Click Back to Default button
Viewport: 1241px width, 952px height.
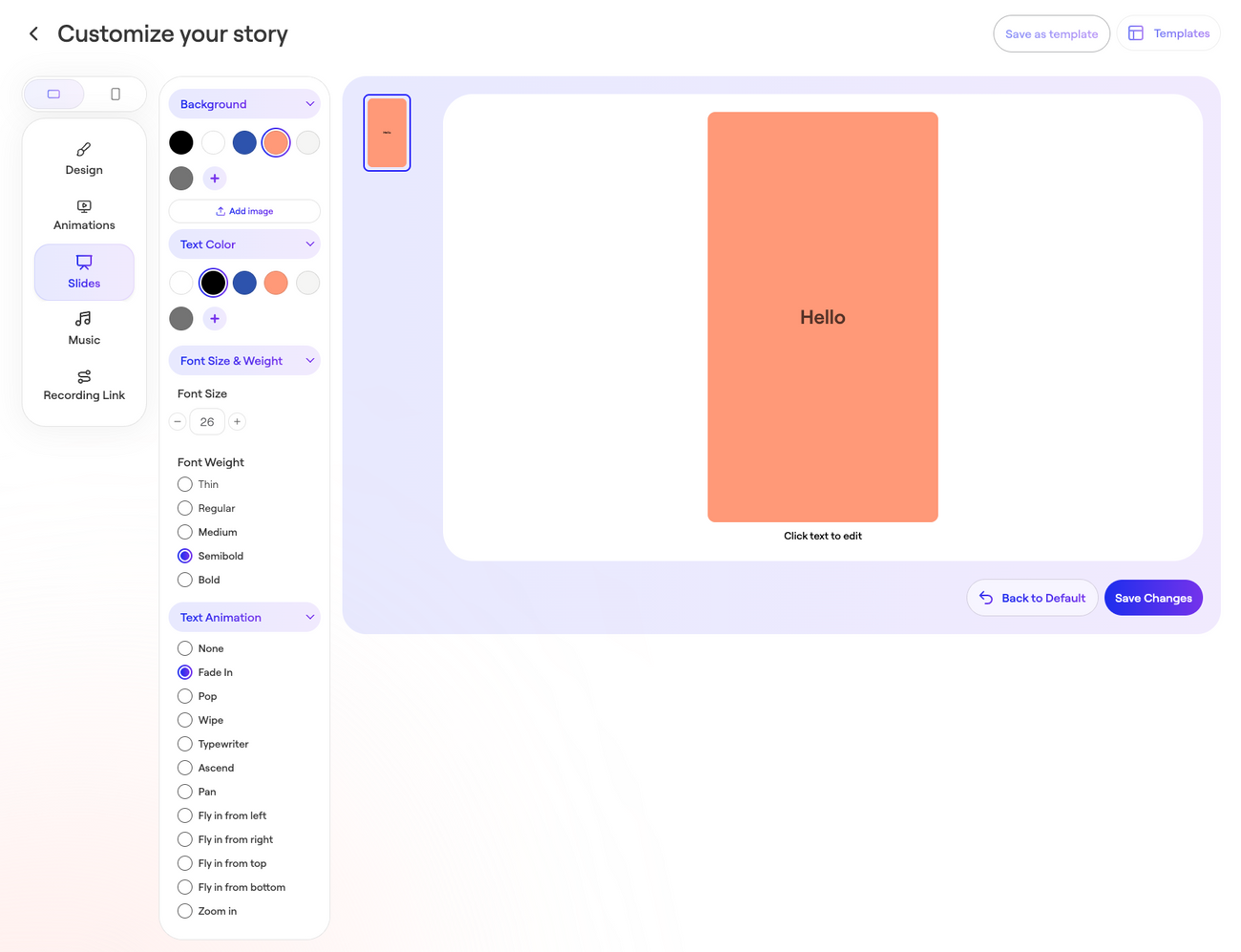click(1032, 599)
